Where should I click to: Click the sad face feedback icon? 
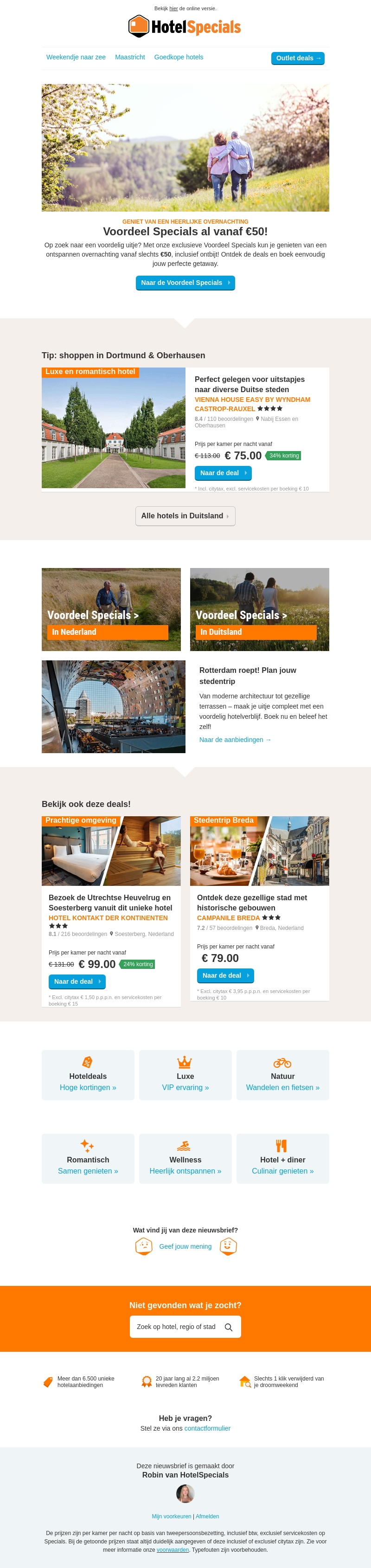point(144,1245)
